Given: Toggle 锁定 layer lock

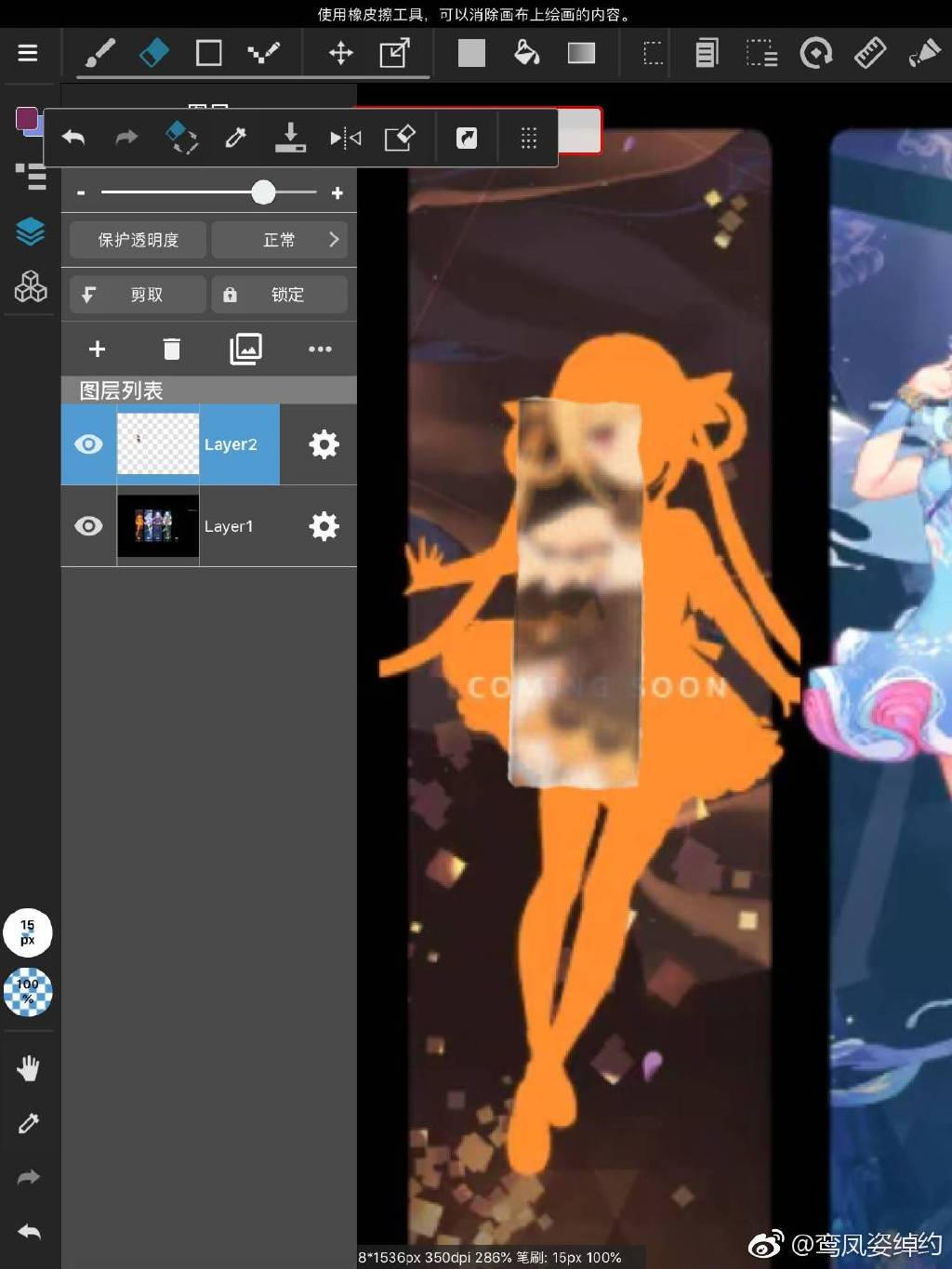Looking at the screenshot, I should (280, 295).
